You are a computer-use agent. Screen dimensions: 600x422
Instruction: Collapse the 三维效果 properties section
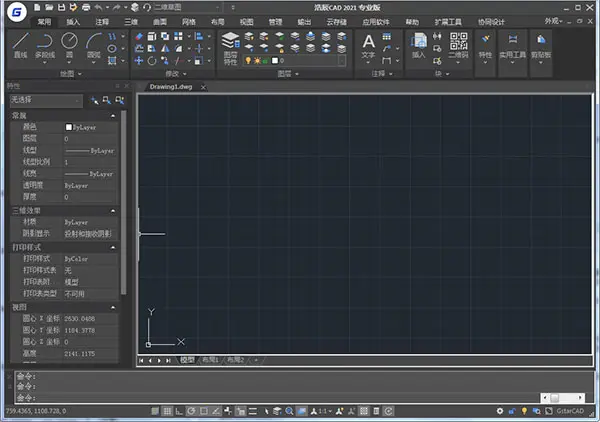[113, 211]
